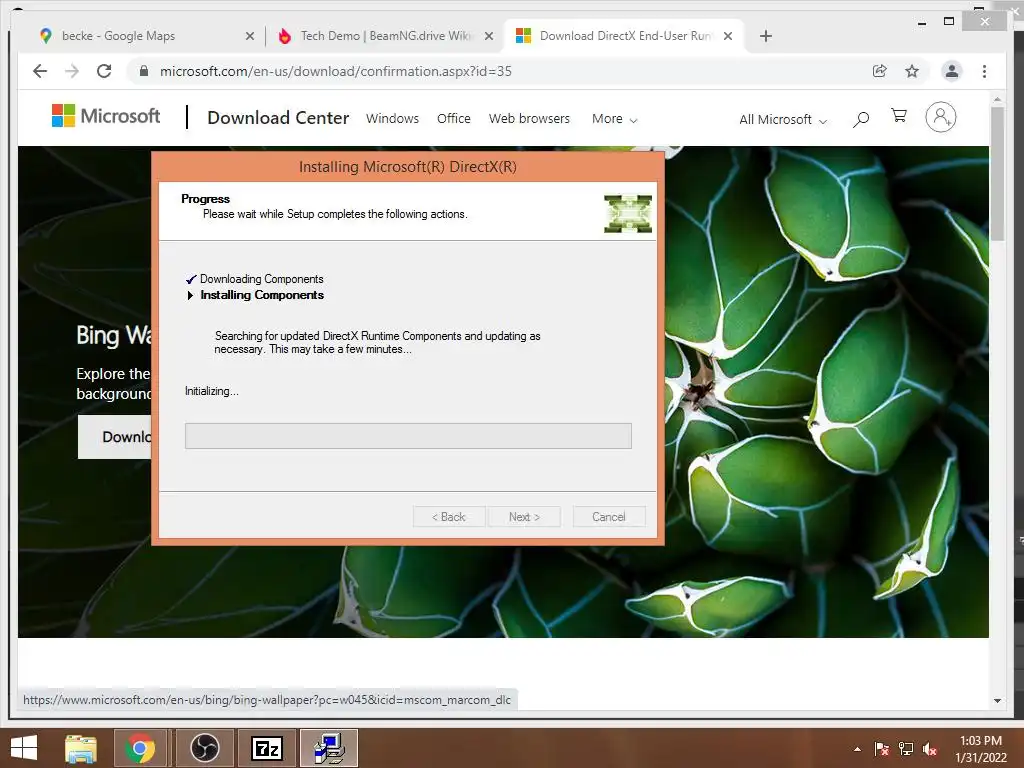Cancel the DirectX installation
1024x768 pixels.
click(x=609, y=517)
